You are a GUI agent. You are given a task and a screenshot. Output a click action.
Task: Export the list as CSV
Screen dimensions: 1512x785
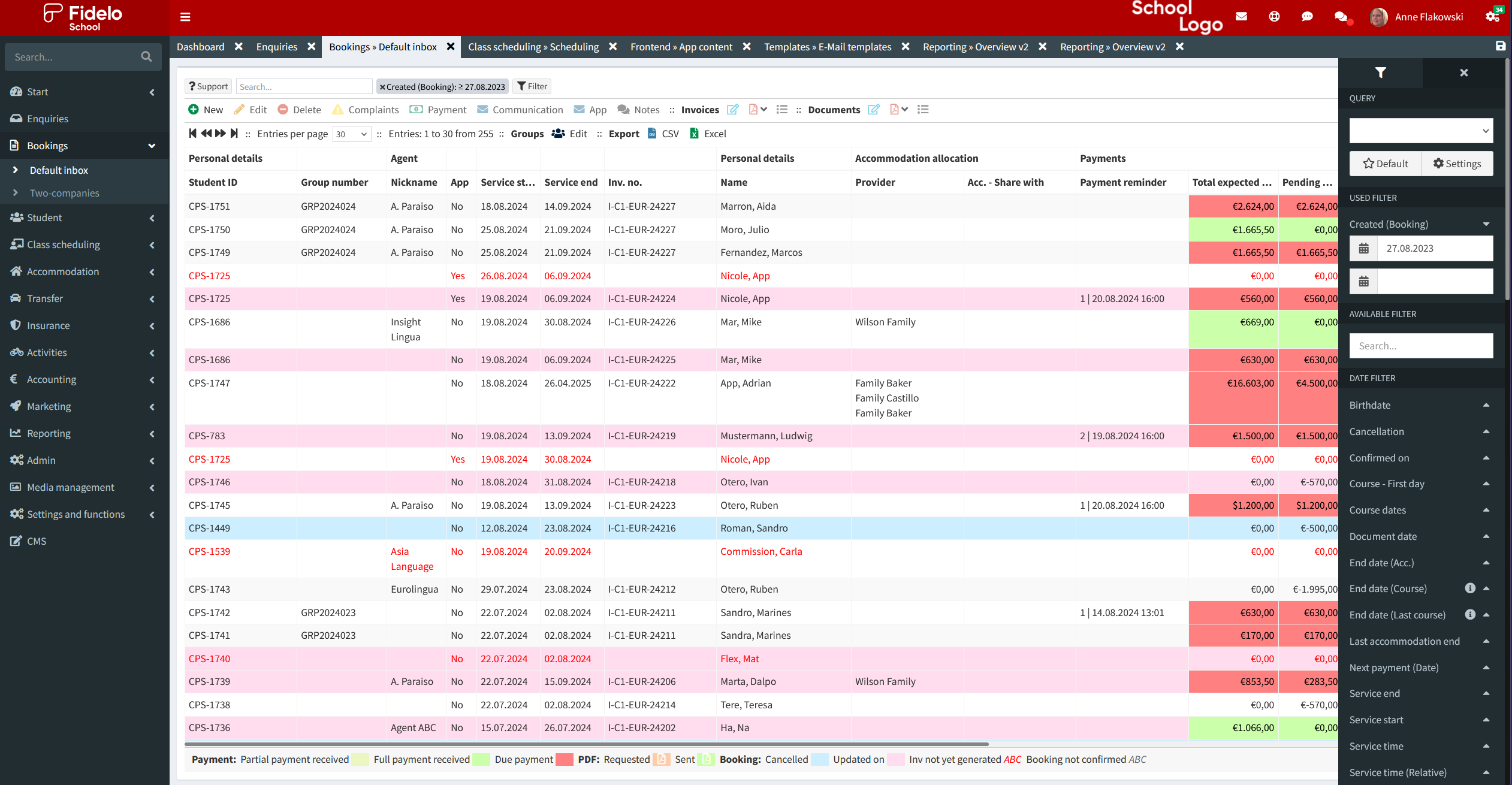click(x=663, y=134)
